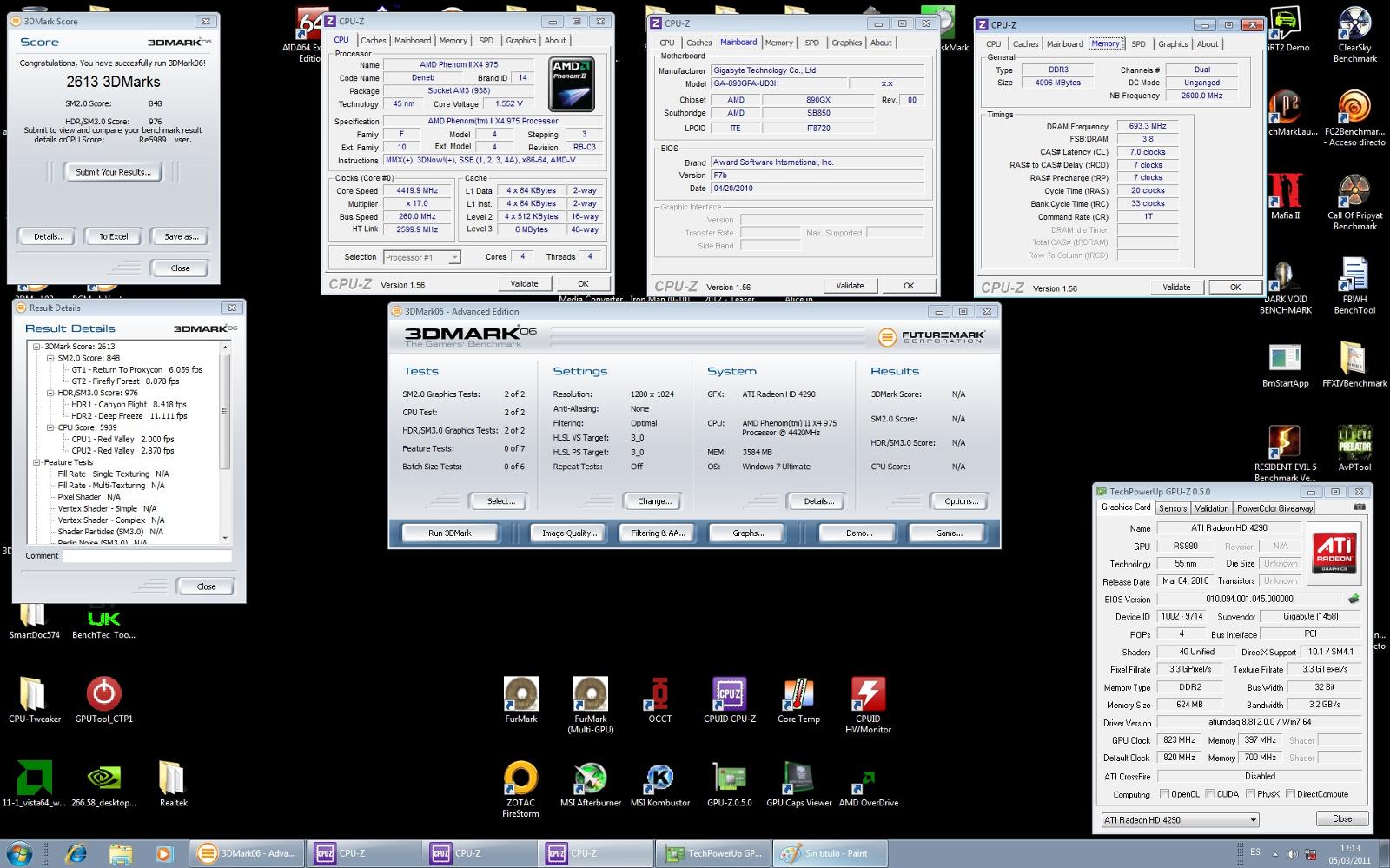Switch to Caches tab in first CPU-Z
The height and width of the screenshot is (868, 1390).
click(374, 40)
